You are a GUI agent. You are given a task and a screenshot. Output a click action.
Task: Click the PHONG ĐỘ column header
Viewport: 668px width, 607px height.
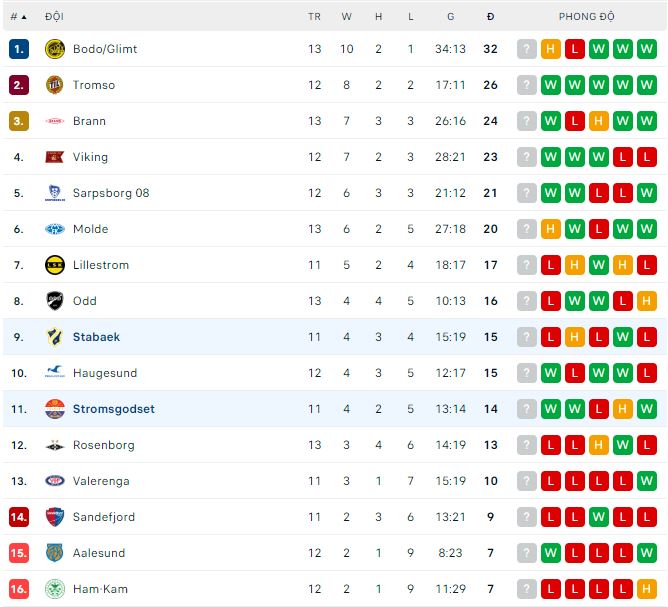pyautogui.click(x=587, y=17)
